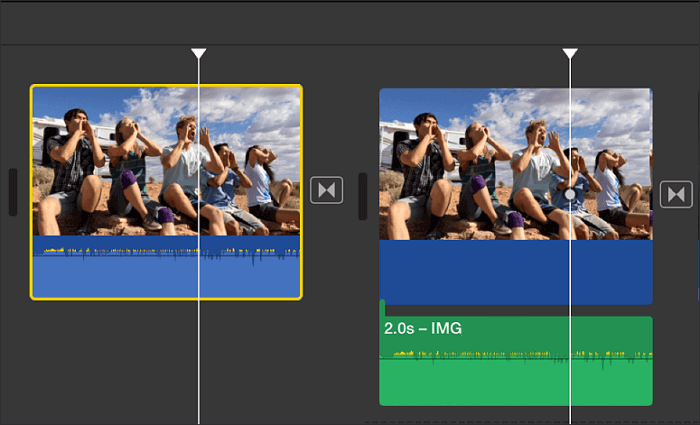Click the dark trim handle left of the yellow-selected clip
Image resolution: width=700 pixels, height=425 pixels.
tap(13, 192)
